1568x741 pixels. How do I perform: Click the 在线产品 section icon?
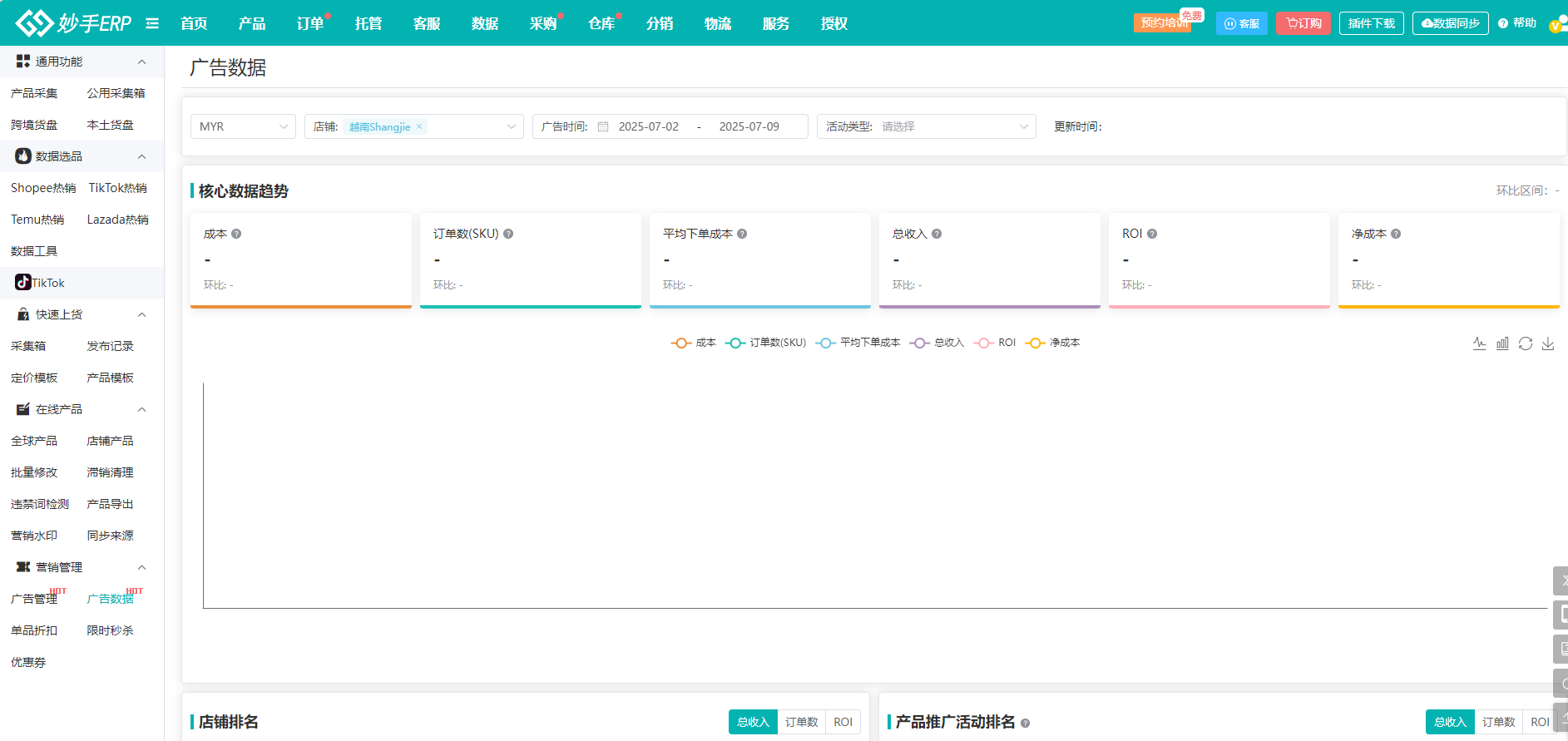pyautogui.click(x=23, y=409)
